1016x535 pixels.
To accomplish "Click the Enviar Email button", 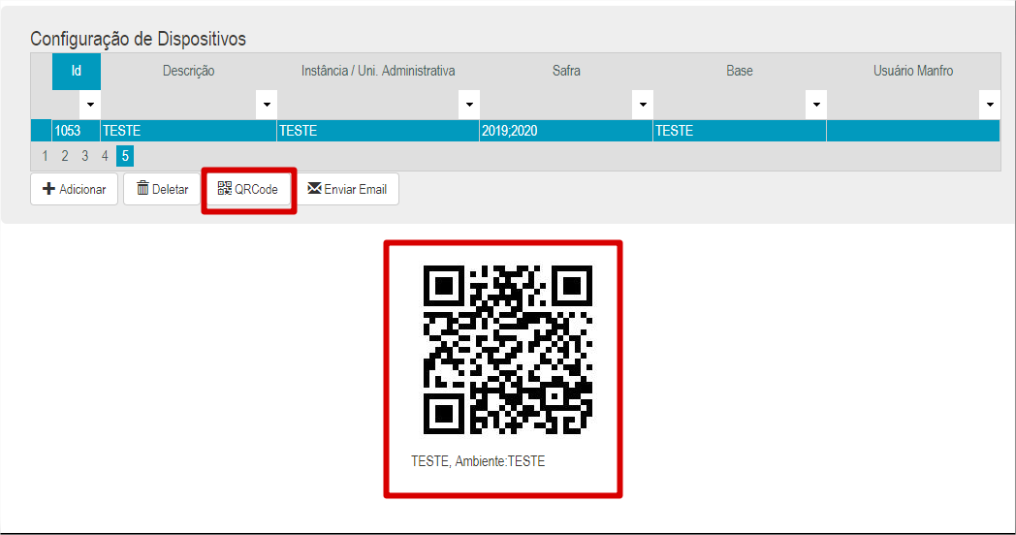I will [347, 189].
